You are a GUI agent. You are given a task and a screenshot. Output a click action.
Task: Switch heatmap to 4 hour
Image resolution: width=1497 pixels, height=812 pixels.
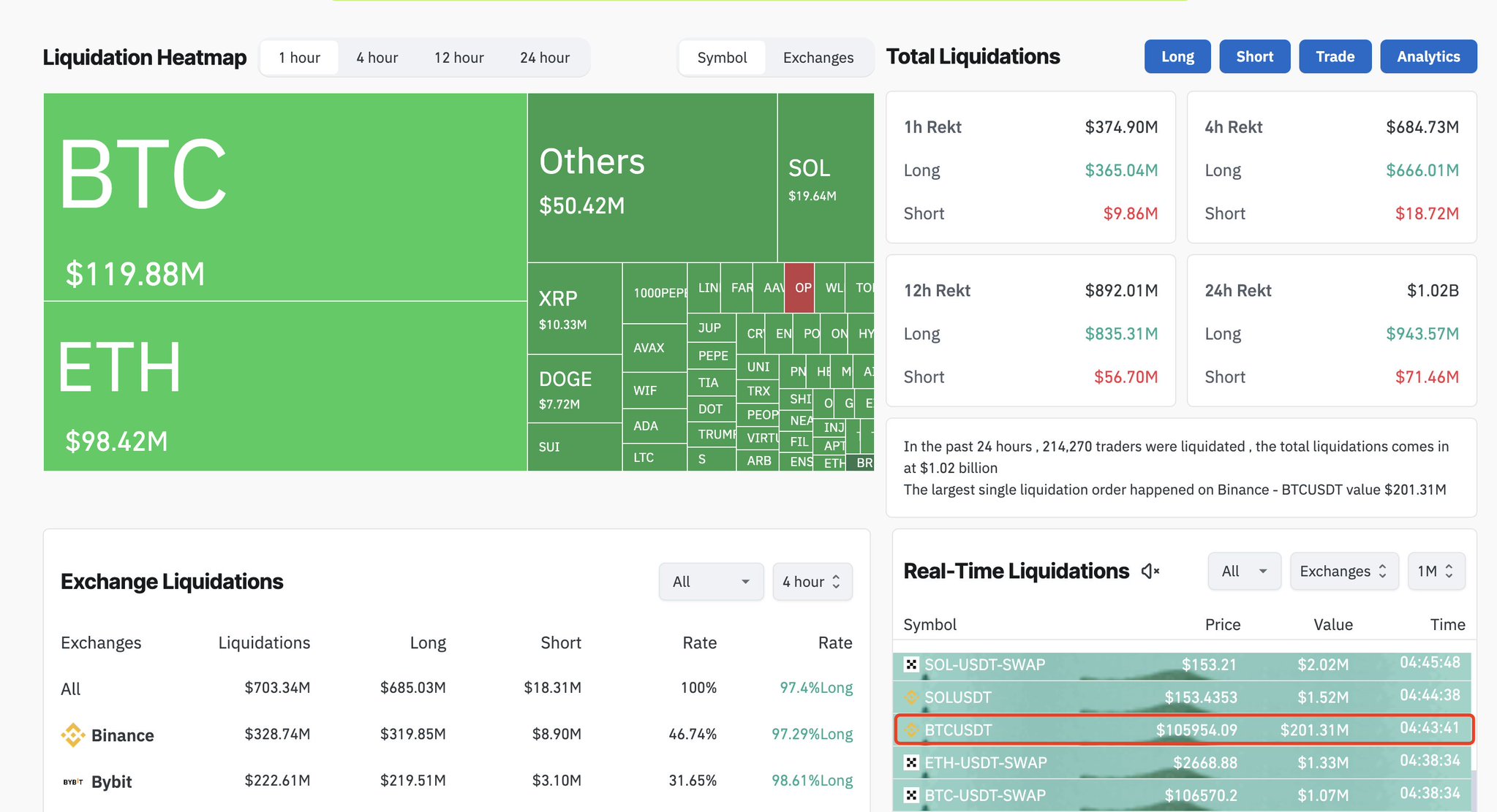[x=377, y=58]
